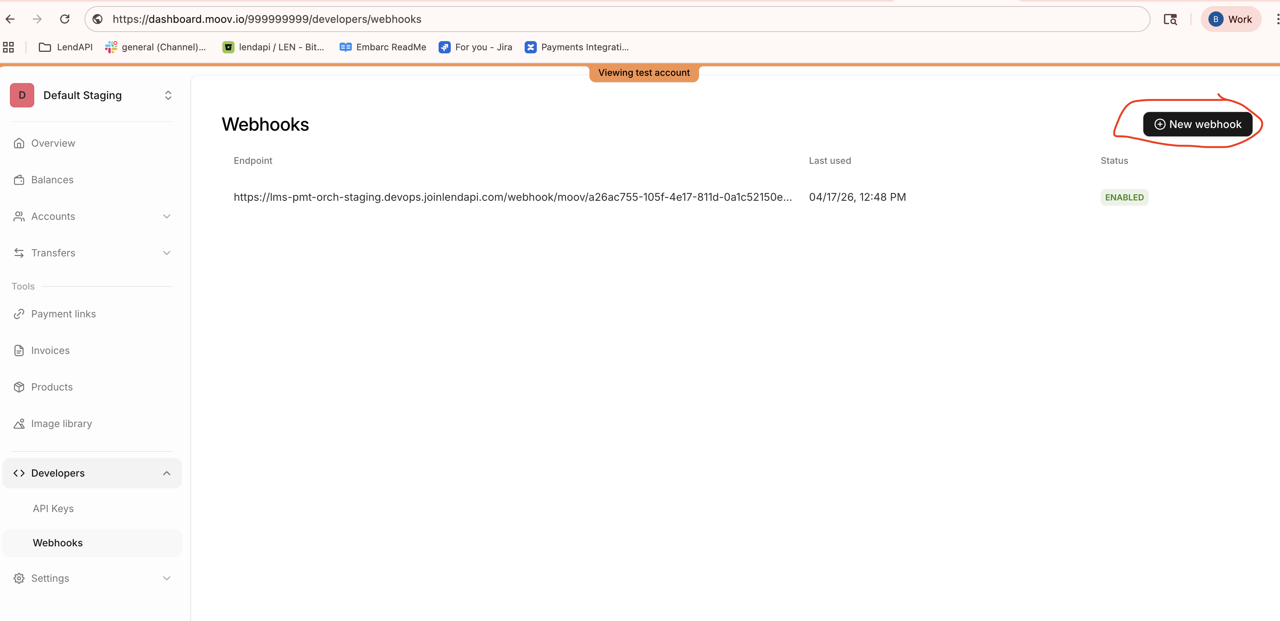This screenshot has width=1280, height=621.
Task: Select the Products box icon
Action: coord(19,387)
